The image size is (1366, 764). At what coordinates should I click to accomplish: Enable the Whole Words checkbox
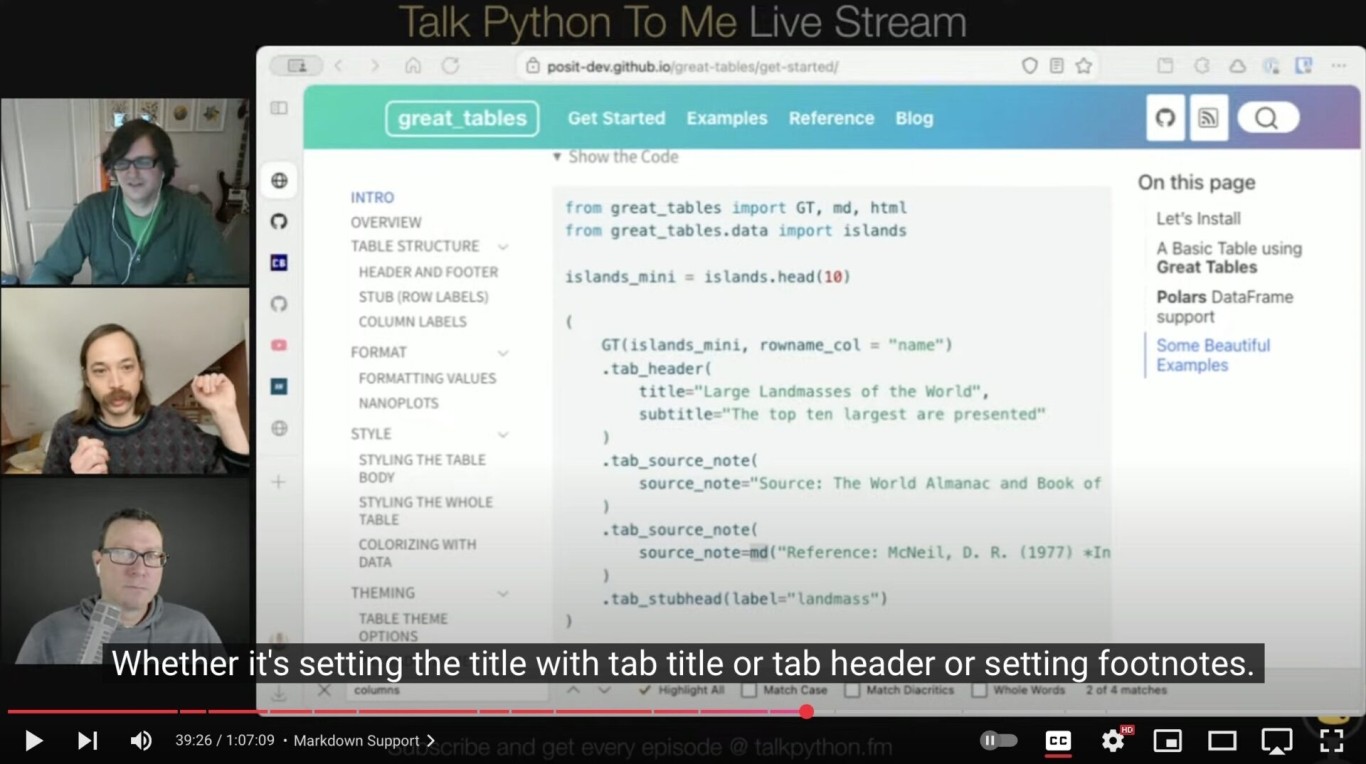979,690
